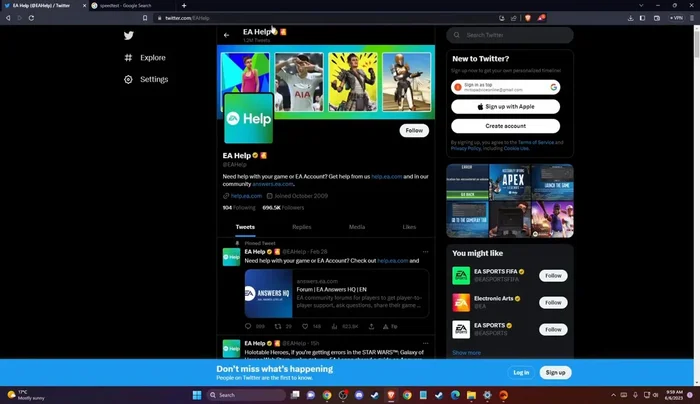Like the pinned tweet
The image size is (700, 404).
[x=305, y=326]
